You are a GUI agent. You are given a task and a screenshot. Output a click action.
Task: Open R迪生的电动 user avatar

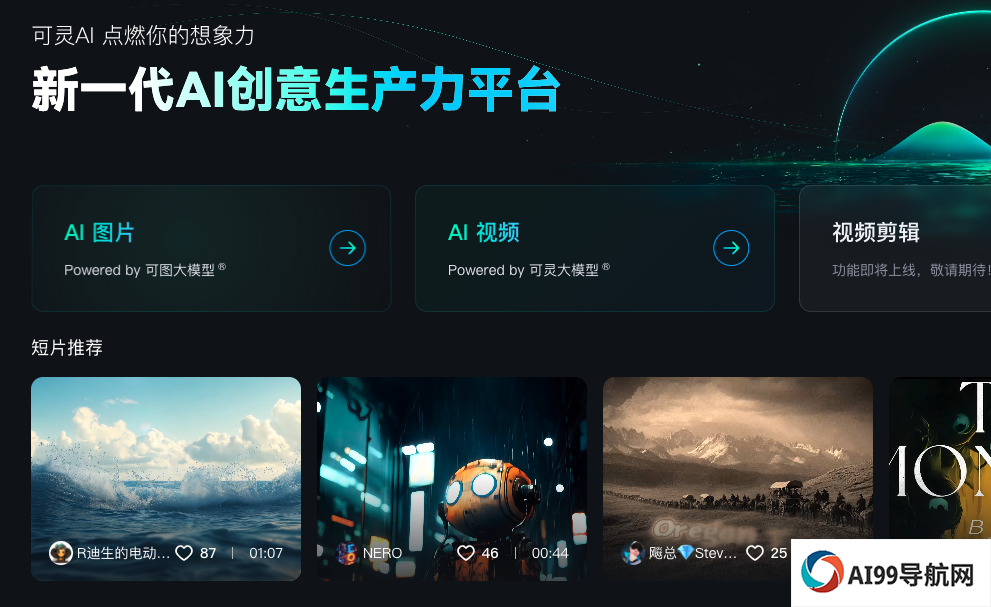[x=61, y=553]
